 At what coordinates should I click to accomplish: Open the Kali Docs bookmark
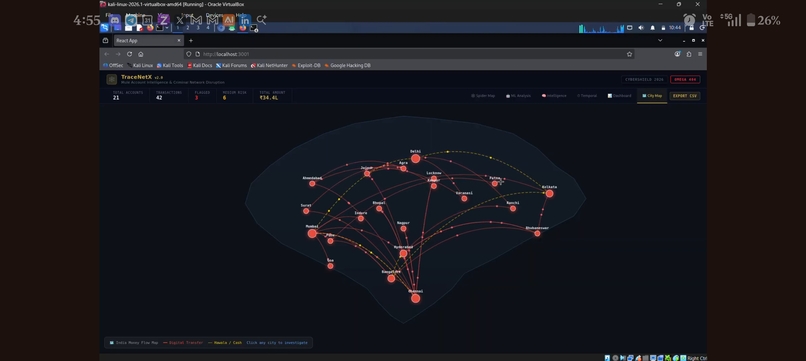[x=200, y=65]
